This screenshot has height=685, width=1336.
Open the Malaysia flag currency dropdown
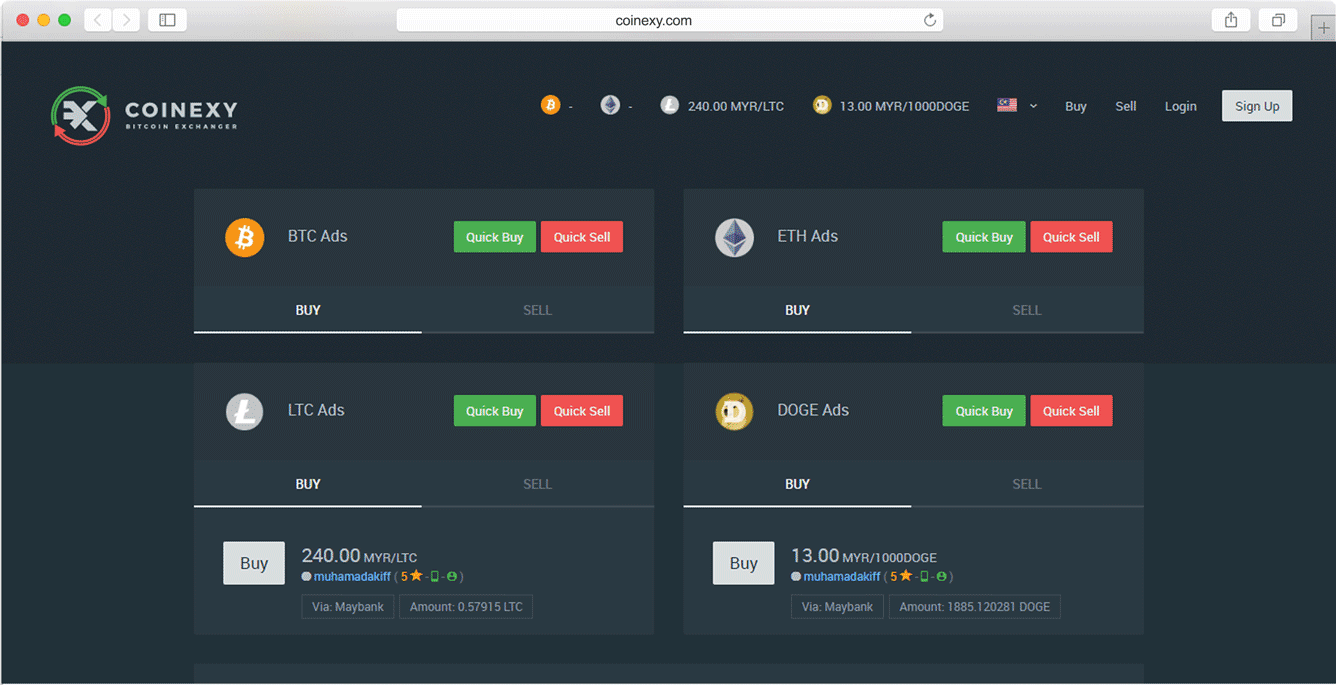coord(1017,106)
